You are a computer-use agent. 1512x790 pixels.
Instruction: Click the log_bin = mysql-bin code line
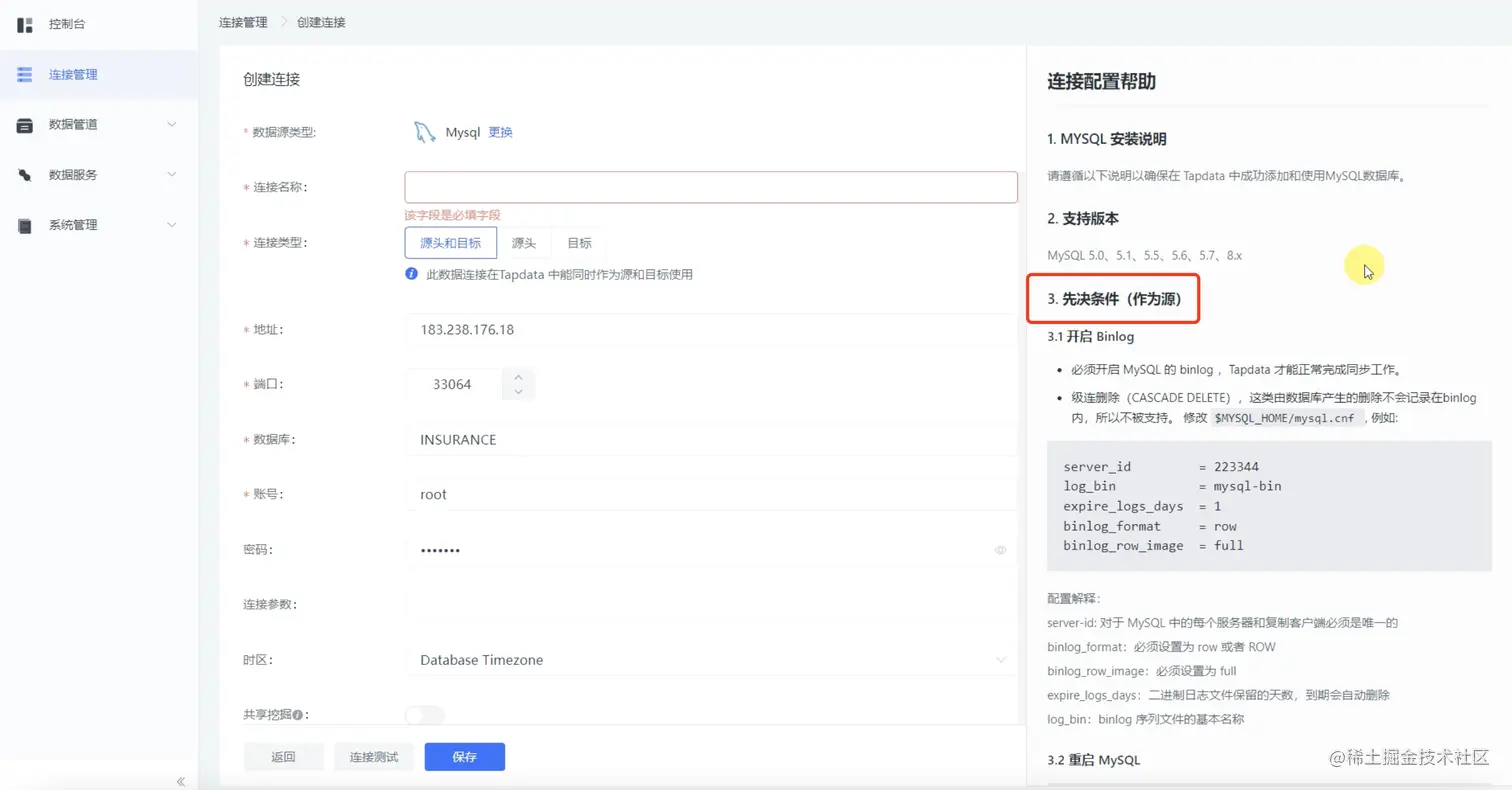tap(1172, 487)
